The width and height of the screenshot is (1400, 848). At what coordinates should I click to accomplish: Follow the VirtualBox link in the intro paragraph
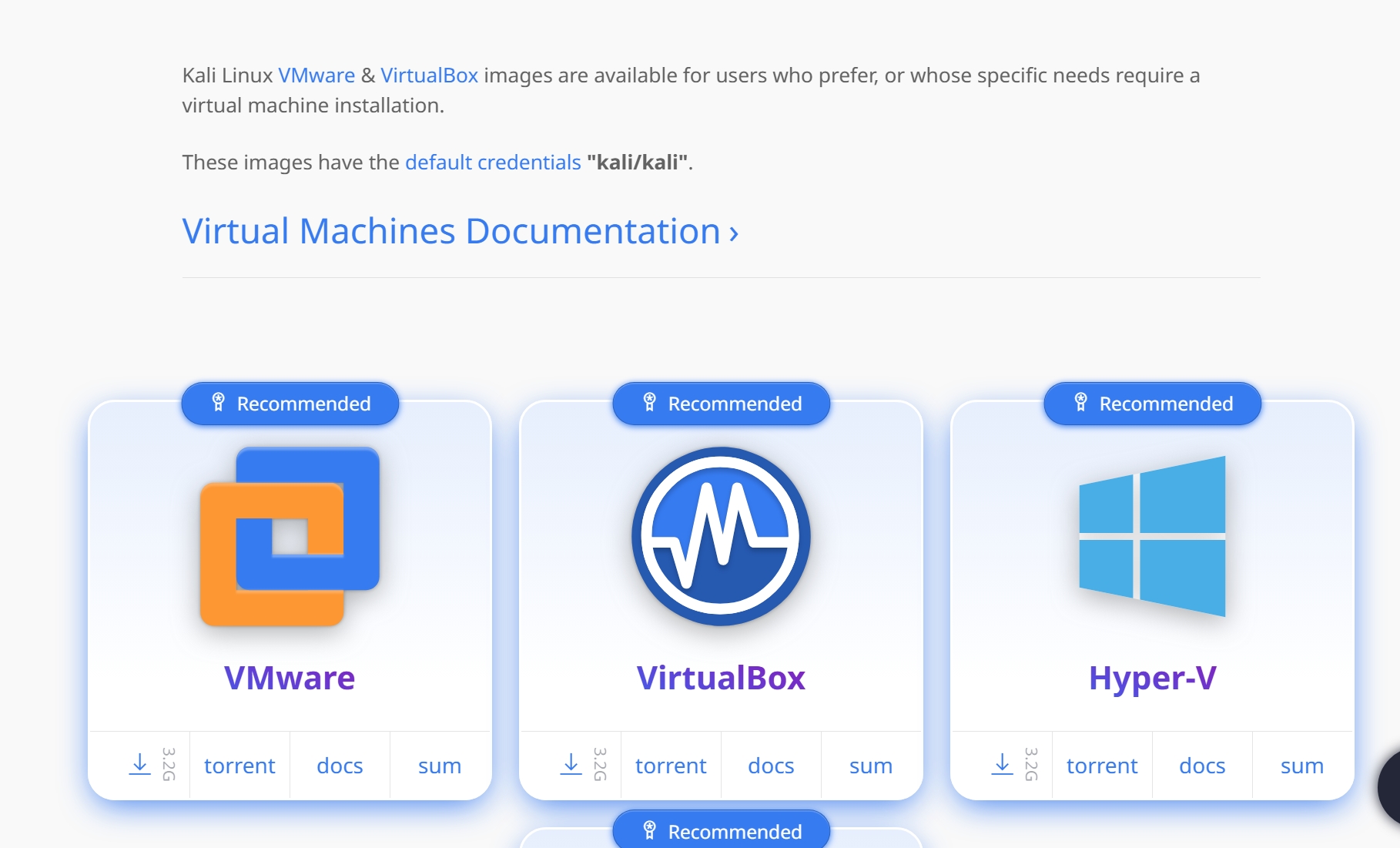pyautogui.click(x=429, y=75)
